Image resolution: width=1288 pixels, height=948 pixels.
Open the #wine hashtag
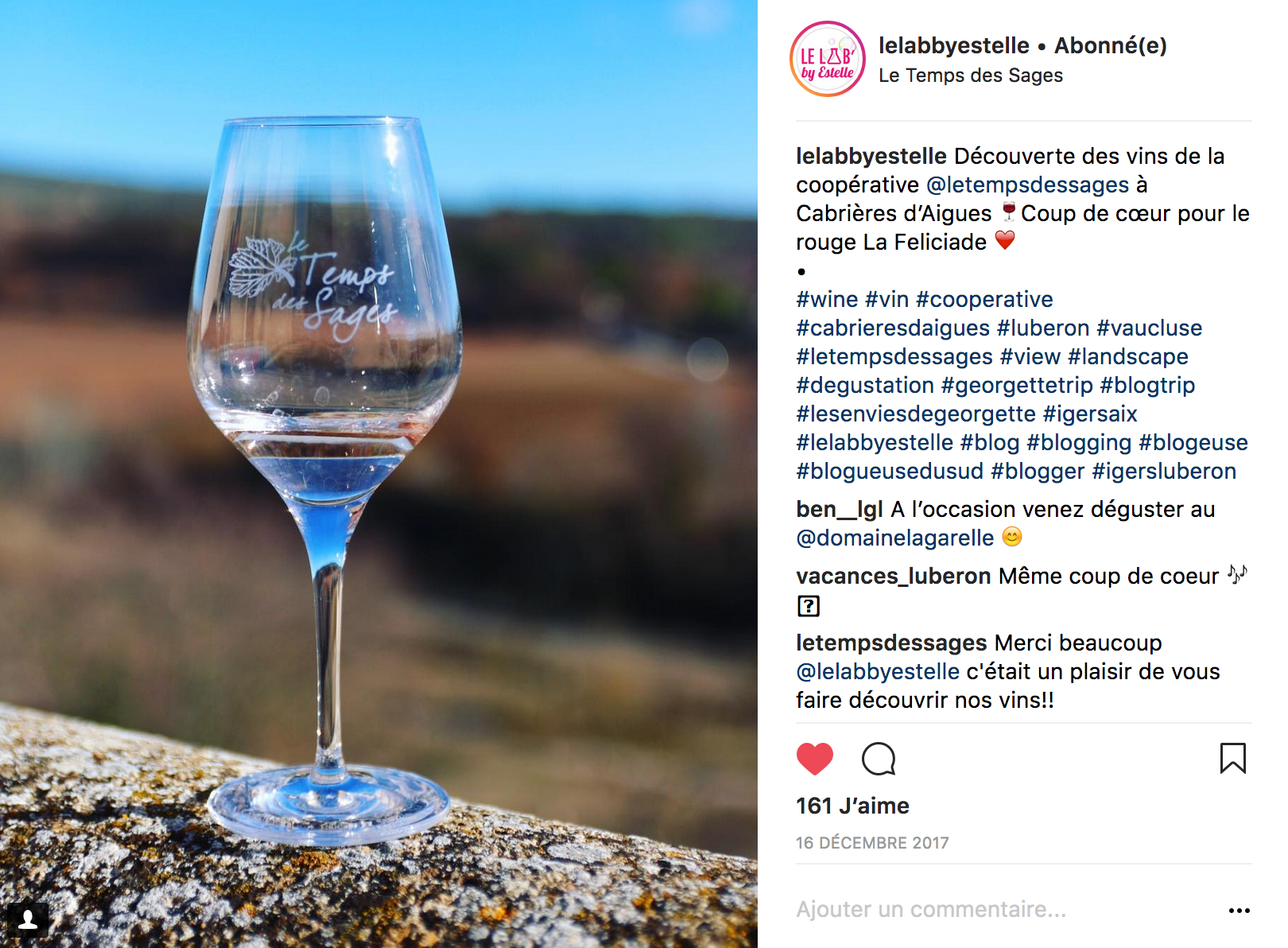827,299
